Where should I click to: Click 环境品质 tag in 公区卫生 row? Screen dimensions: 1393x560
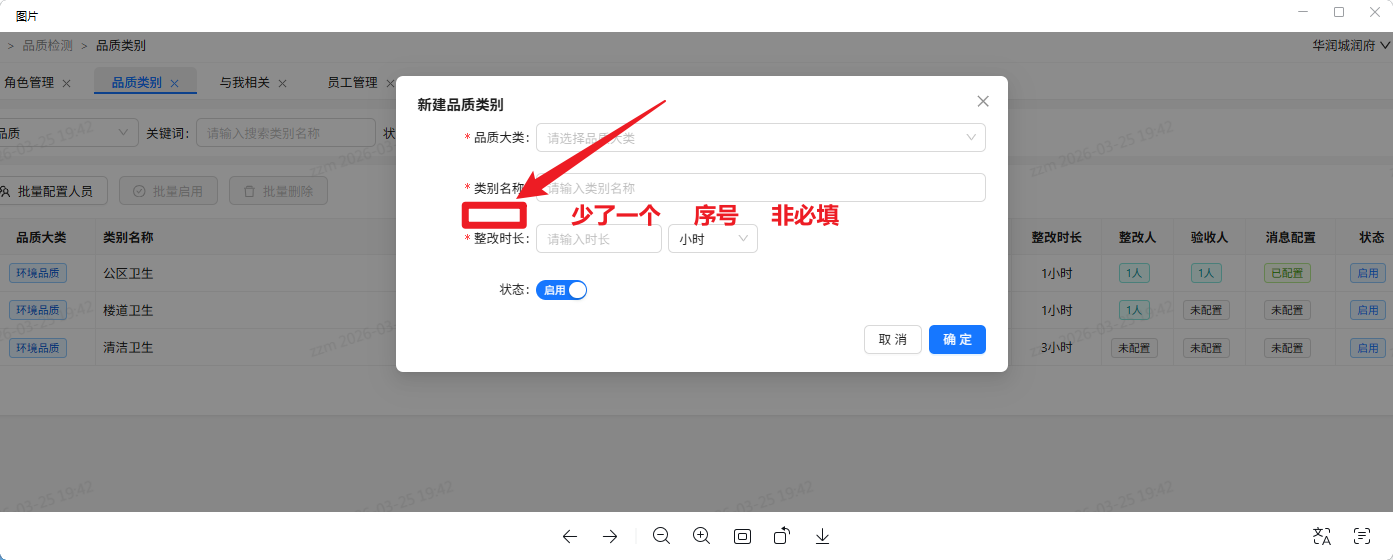[38, 272]
